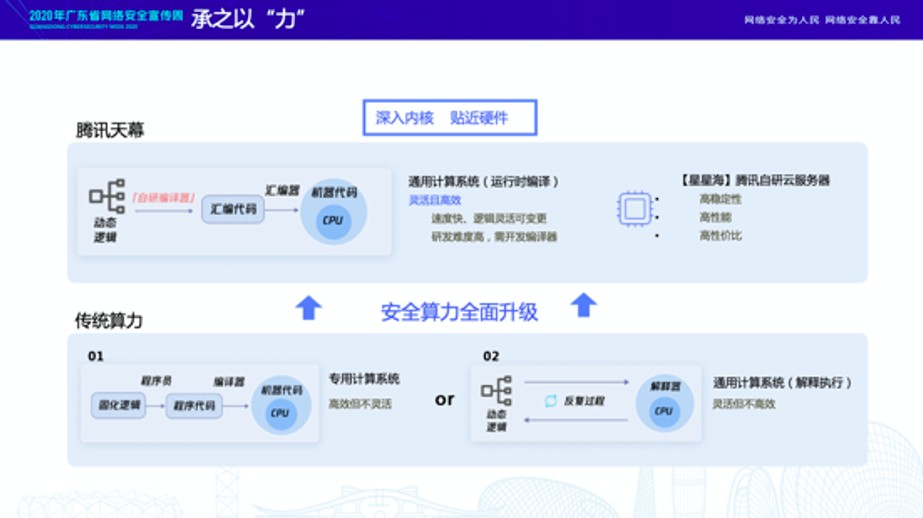Click the 解释器 label in panel 02

tap(665, 386)
